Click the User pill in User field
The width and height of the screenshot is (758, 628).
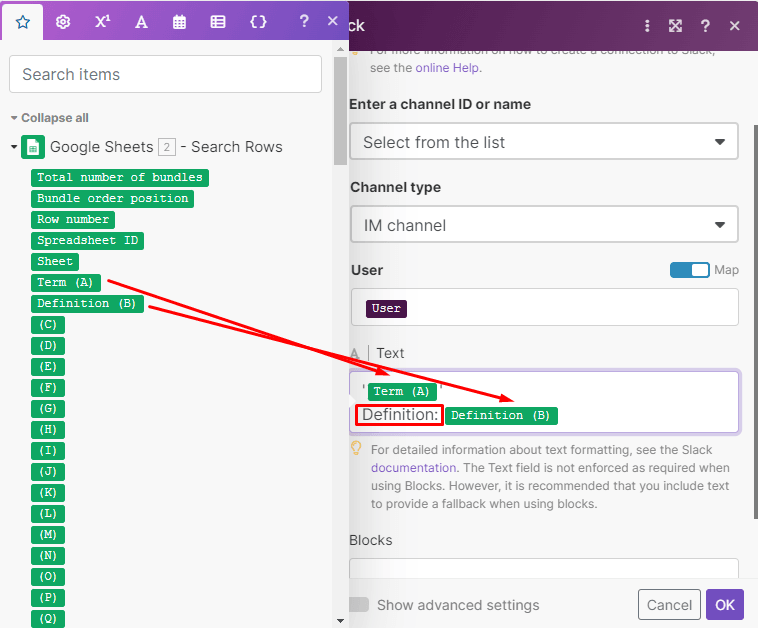tap(386, 308)
